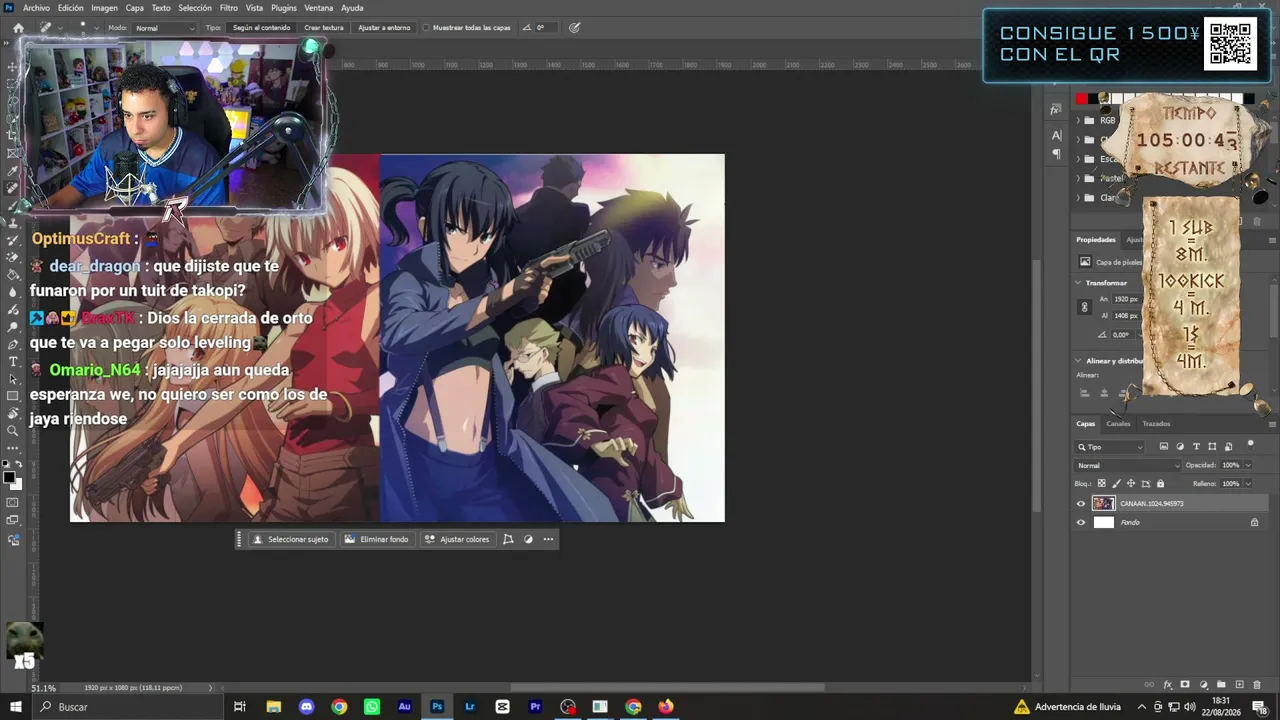1280x720 pixels.
Task: Open the extra tools three-dots button
Action: (x=13, y=448)
